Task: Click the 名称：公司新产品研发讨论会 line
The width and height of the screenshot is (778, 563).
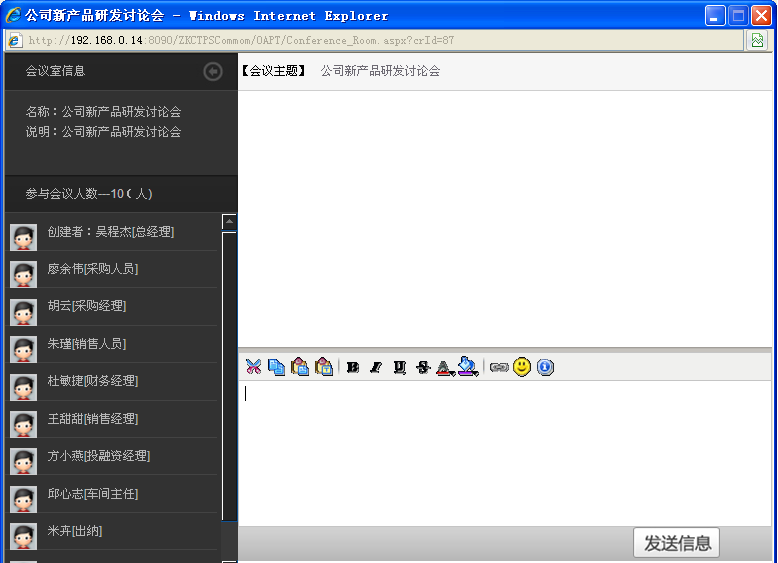Action: pos(103,112)
